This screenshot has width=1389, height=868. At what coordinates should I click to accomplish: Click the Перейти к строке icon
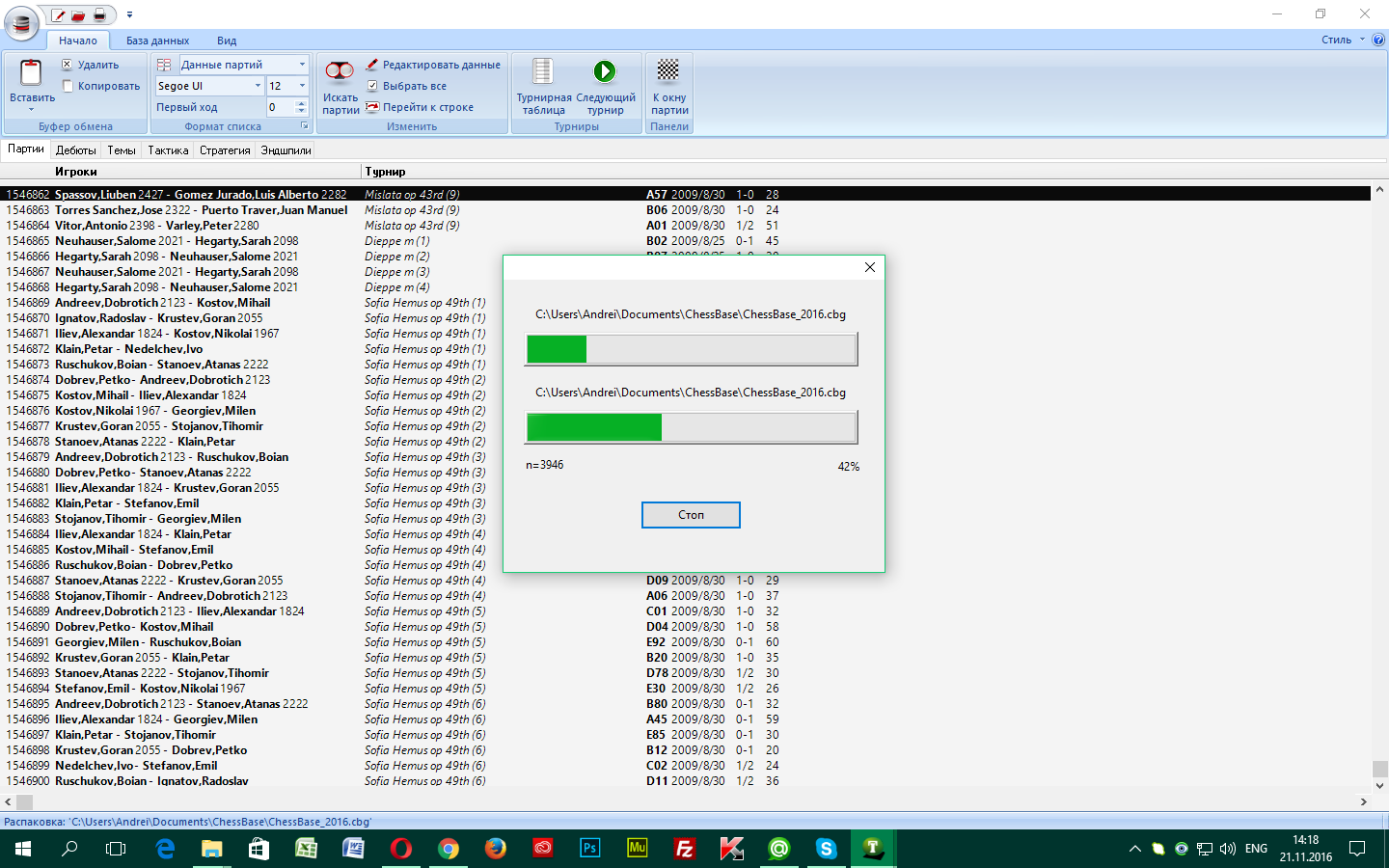(x=372, y=107)
